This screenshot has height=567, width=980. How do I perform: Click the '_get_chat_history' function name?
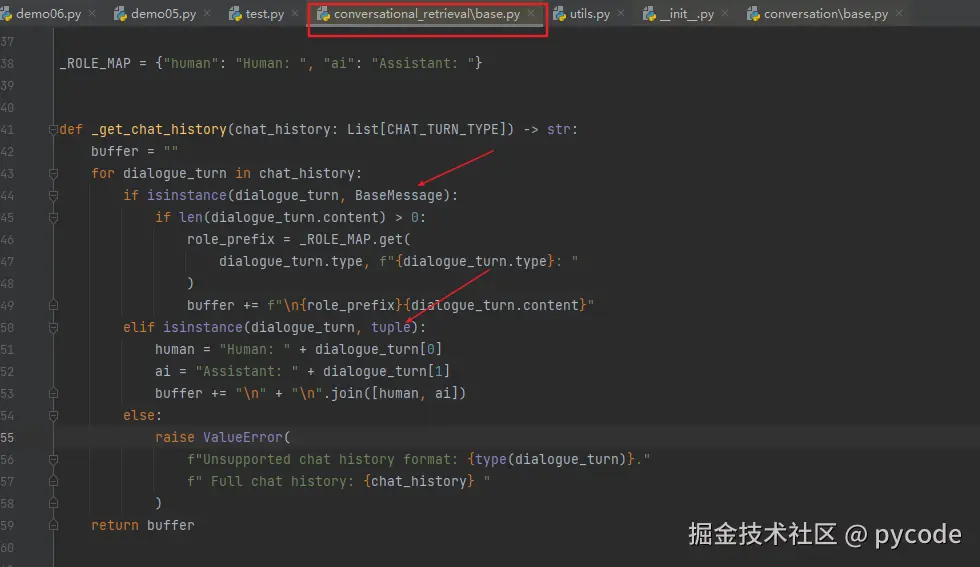[x=159, y=129]
